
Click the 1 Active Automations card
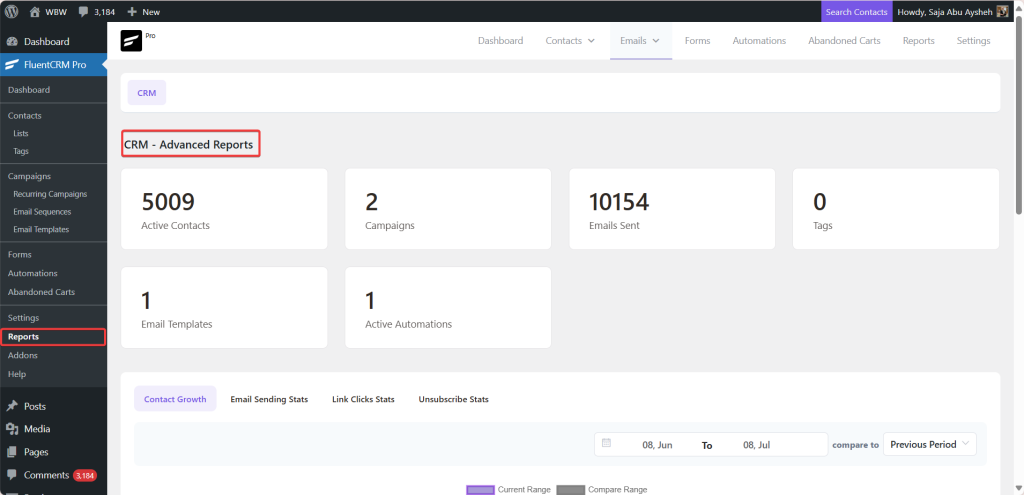(448, 308)
